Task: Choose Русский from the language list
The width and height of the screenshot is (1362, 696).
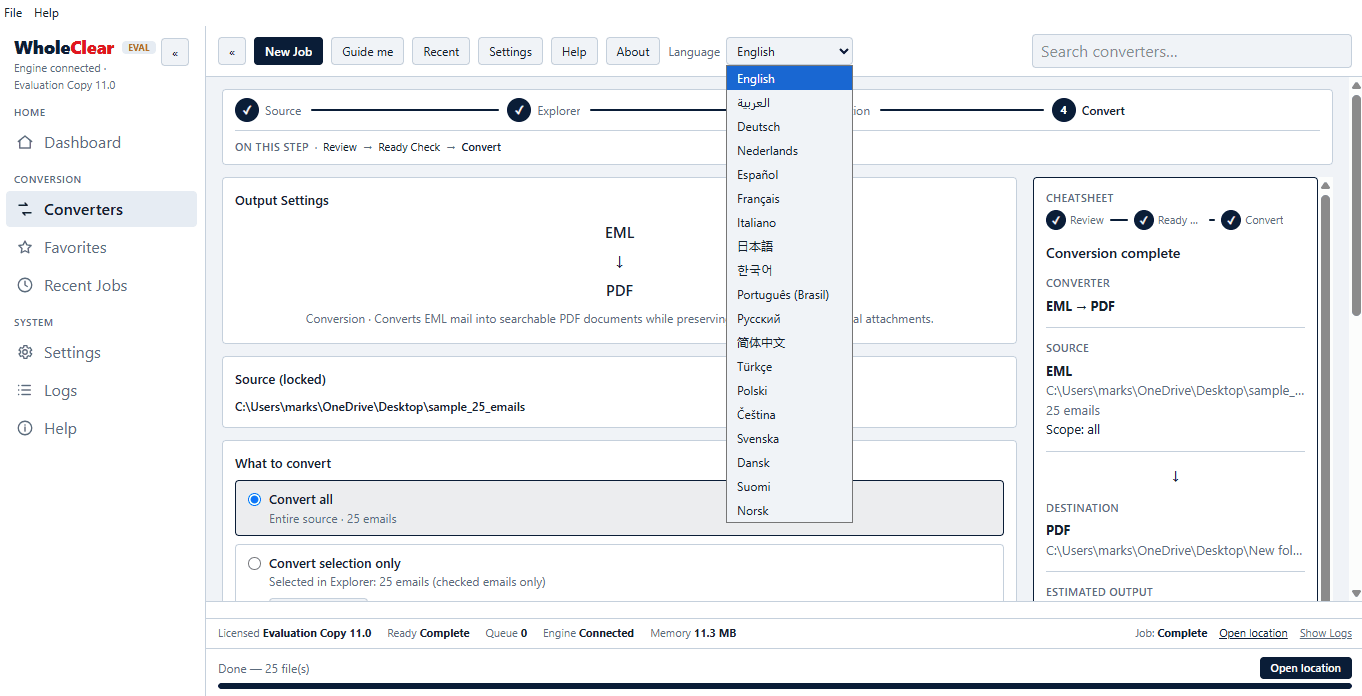Action: [x=789, y=319]
